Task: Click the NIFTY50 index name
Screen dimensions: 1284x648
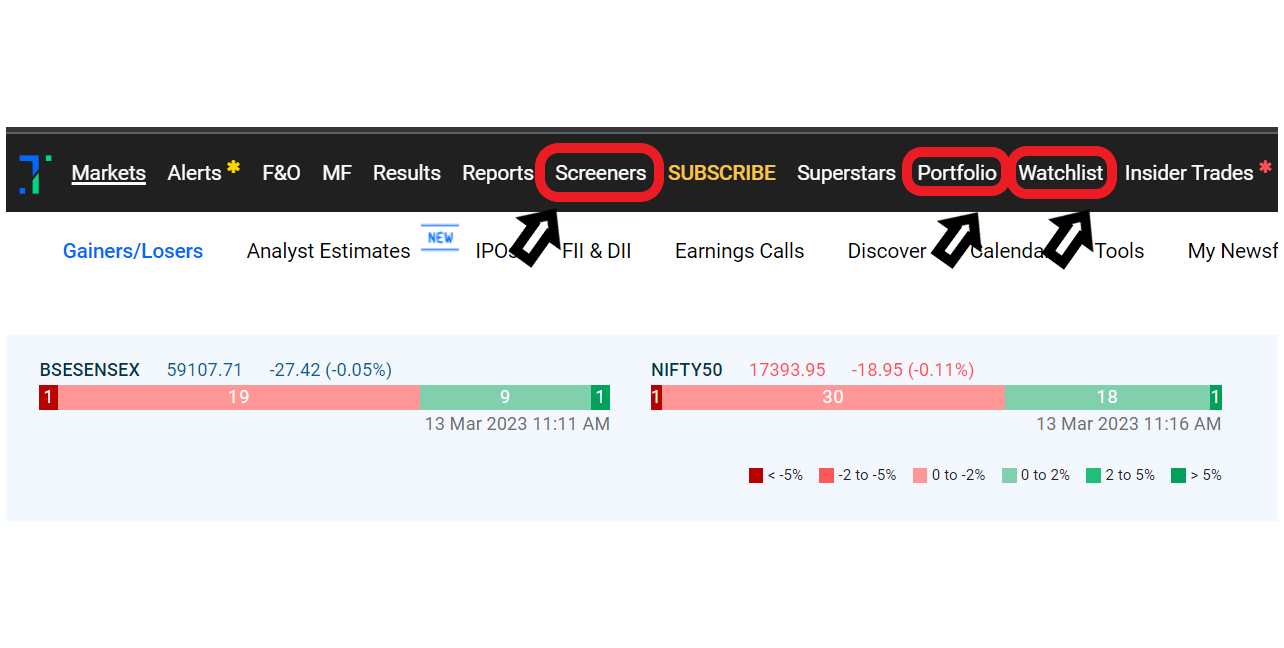Action: pos(687,370)
